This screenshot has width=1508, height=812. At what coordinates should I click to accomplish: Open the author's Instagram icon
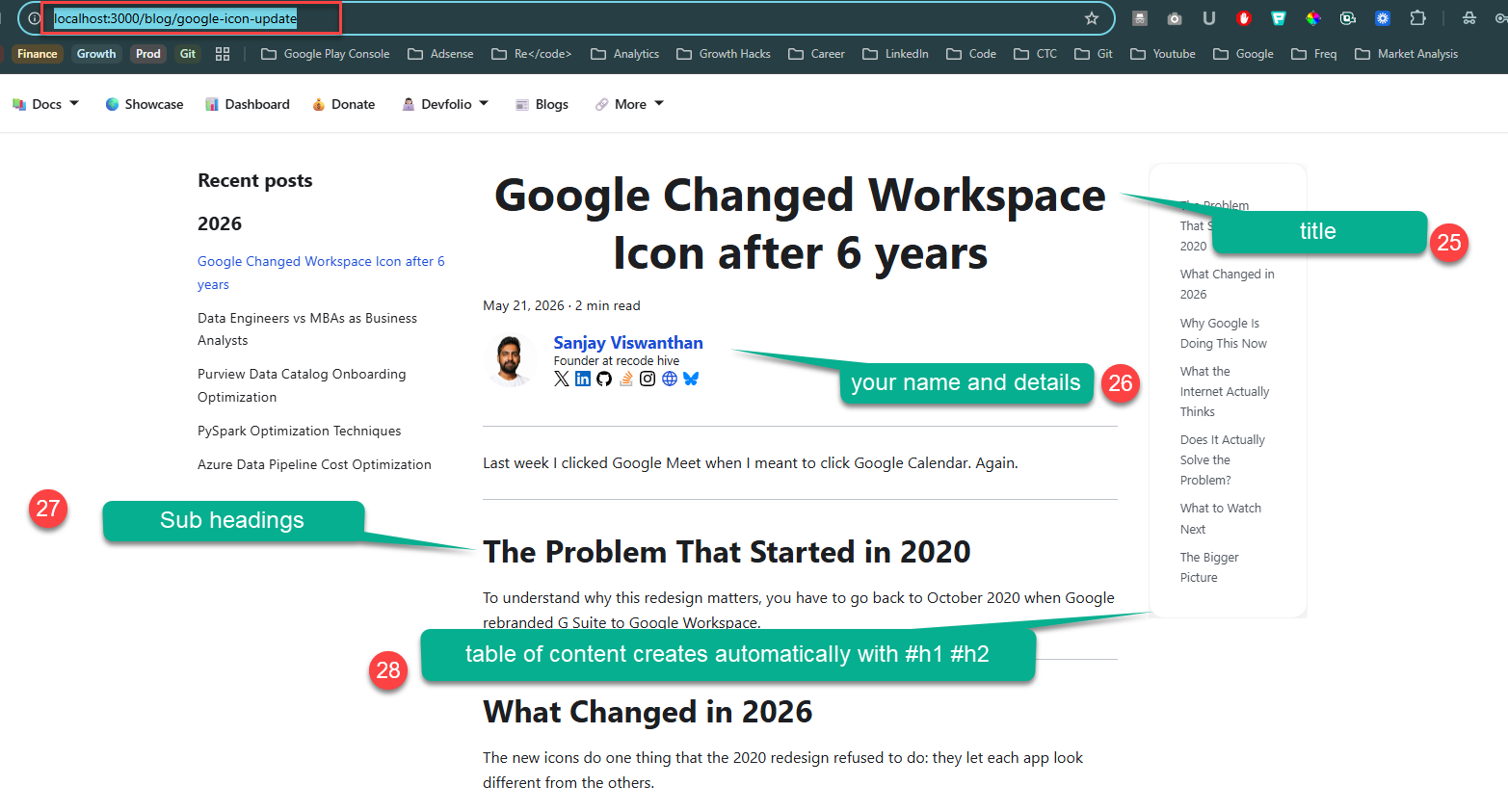coord(648,379)
